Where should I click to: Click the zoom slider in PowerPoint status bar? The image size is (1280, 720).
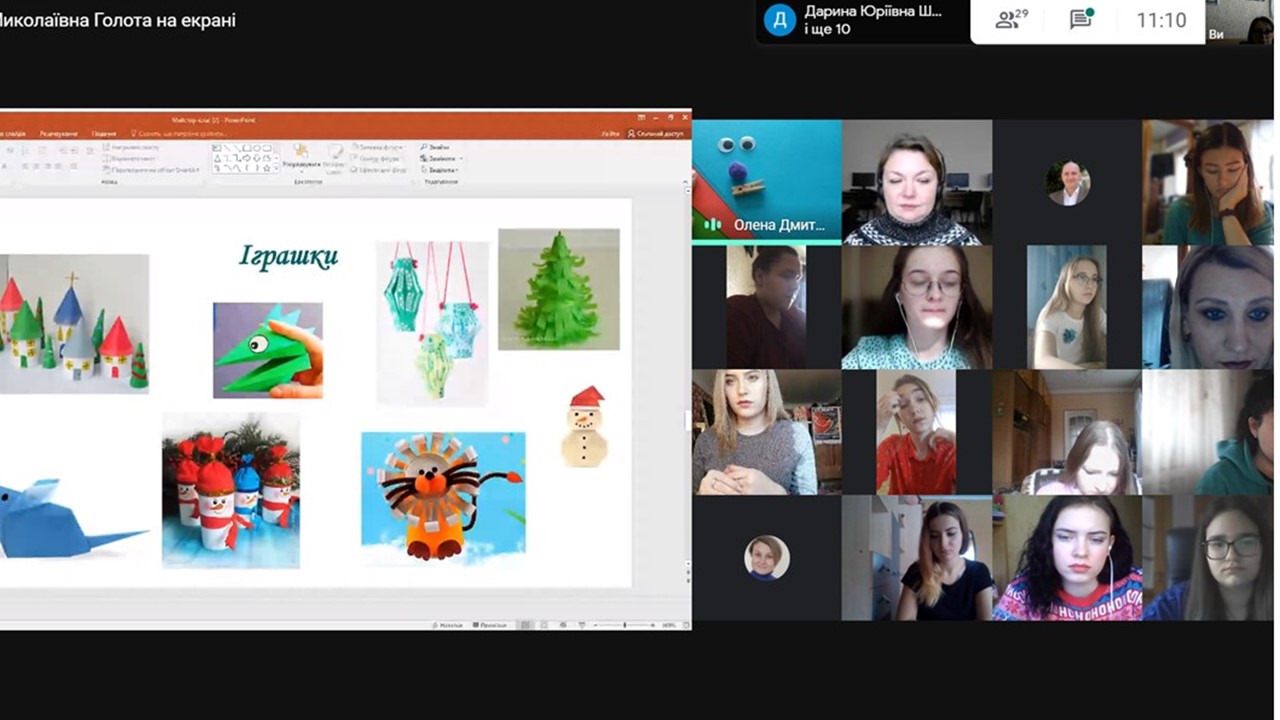point(625,625)
